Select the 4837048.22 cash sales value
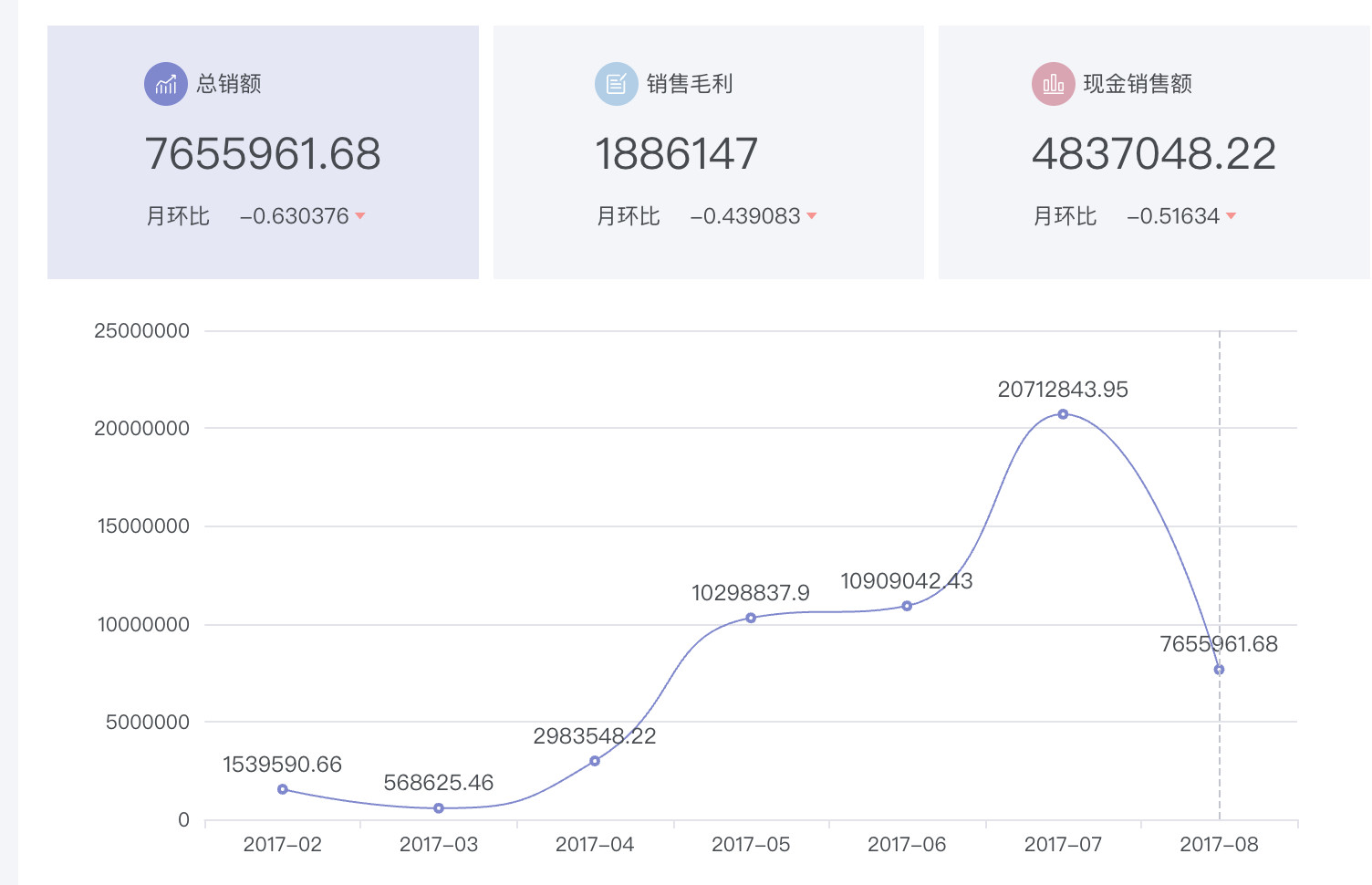This screenshot has width=1372, height=885. (x=1153, y=153)
